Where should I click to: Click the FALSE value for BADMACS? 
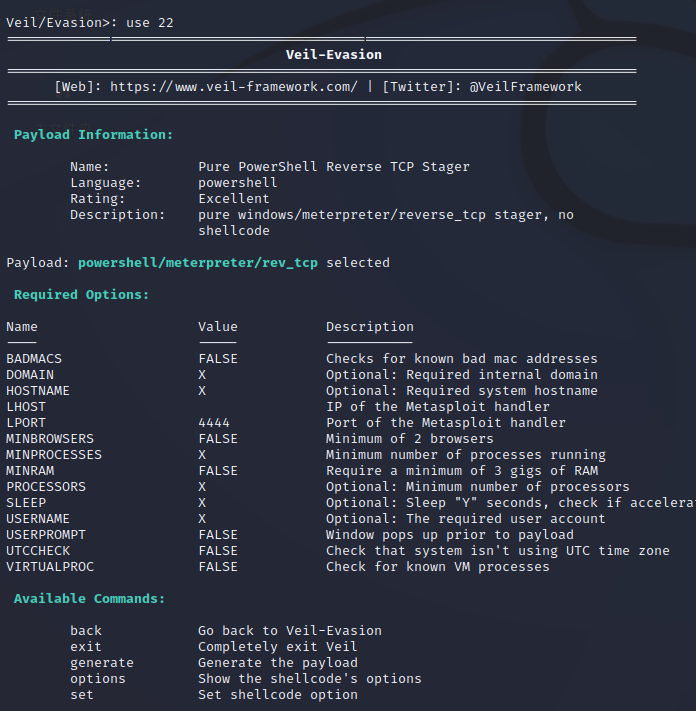(218, 359)
